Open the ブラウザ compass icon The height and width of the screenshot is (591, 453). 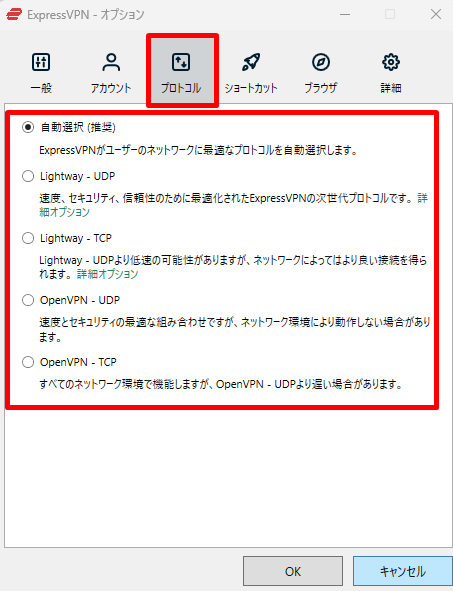(321, 62)
